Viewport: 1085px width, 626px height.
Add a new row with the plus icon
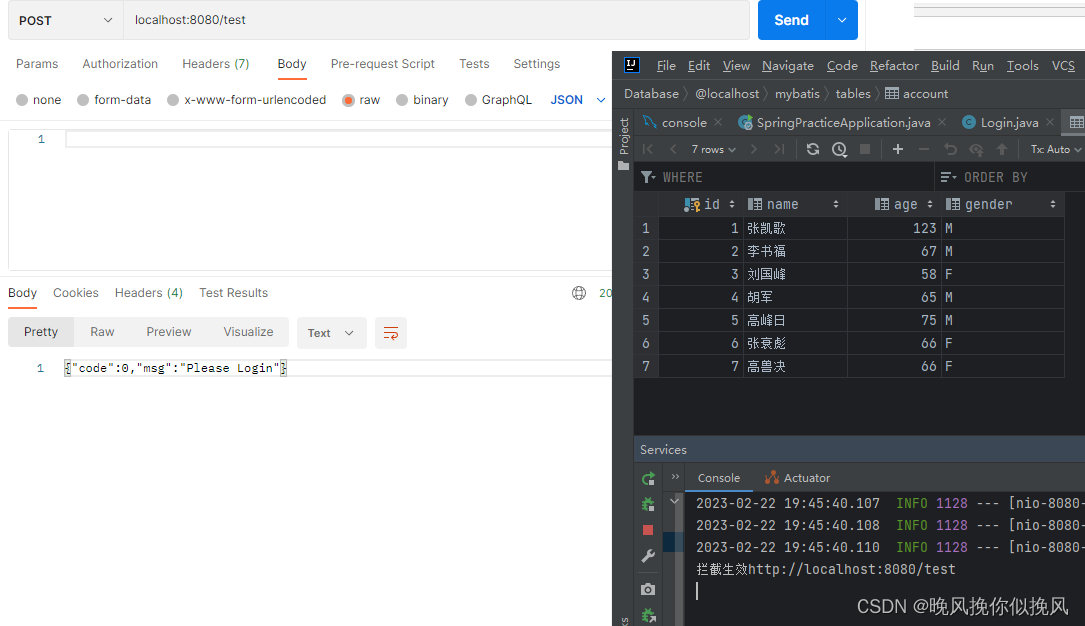tap(897, 149)
